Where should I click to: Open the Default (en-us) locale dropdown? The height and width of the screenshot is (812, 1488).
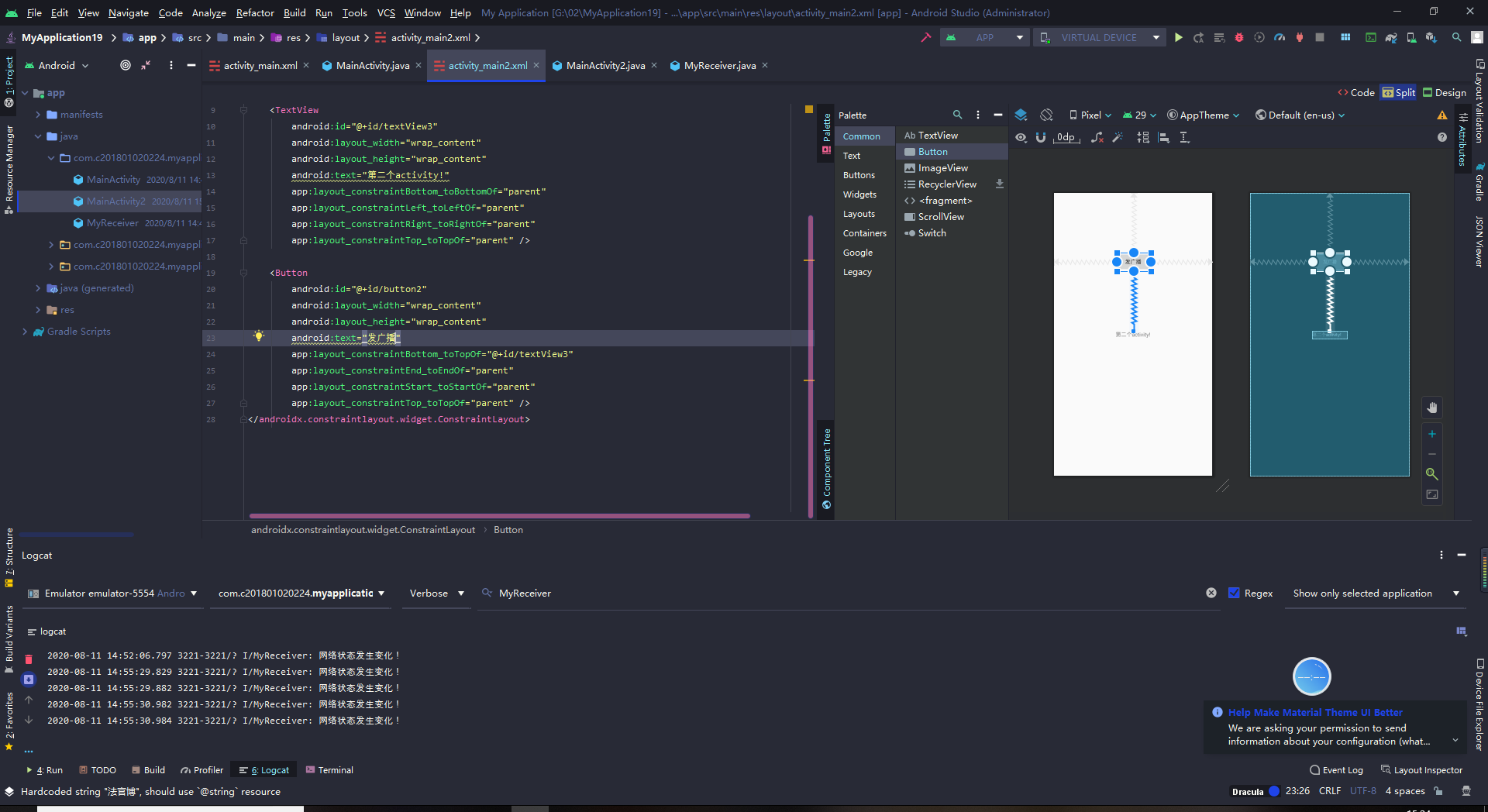click(x=1300, y=115)
